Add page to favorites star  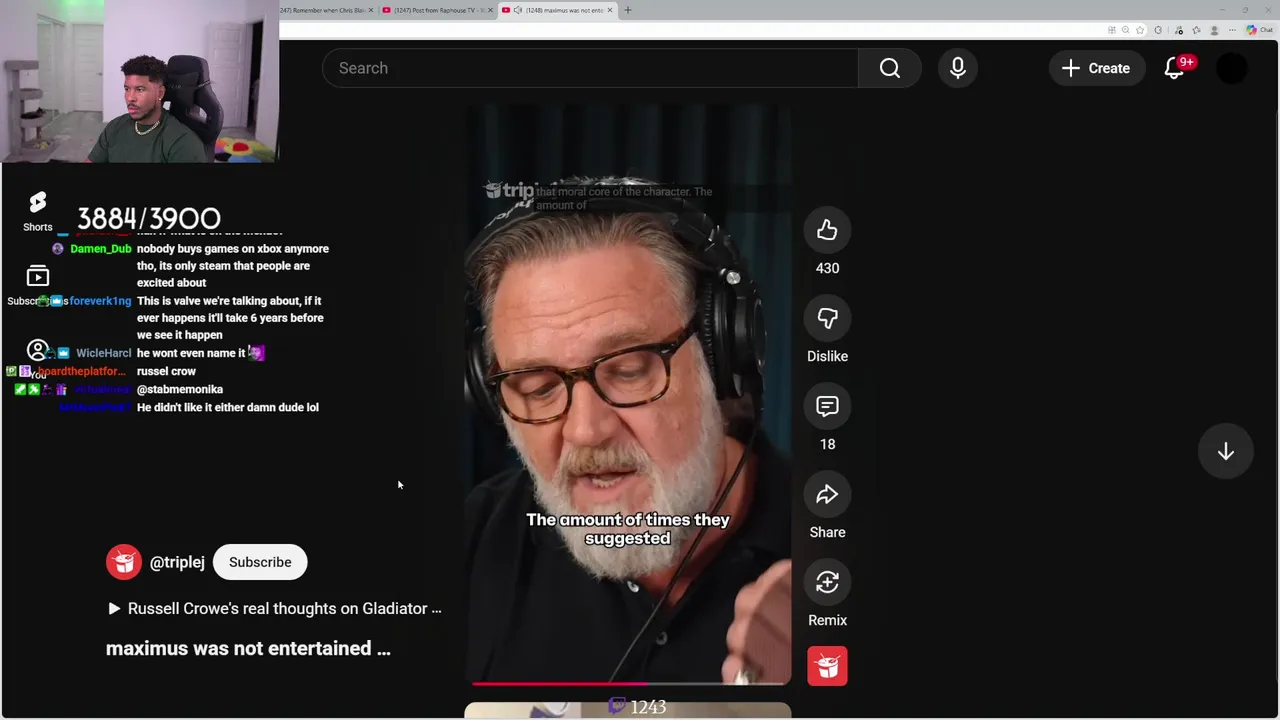point(1140,30)
